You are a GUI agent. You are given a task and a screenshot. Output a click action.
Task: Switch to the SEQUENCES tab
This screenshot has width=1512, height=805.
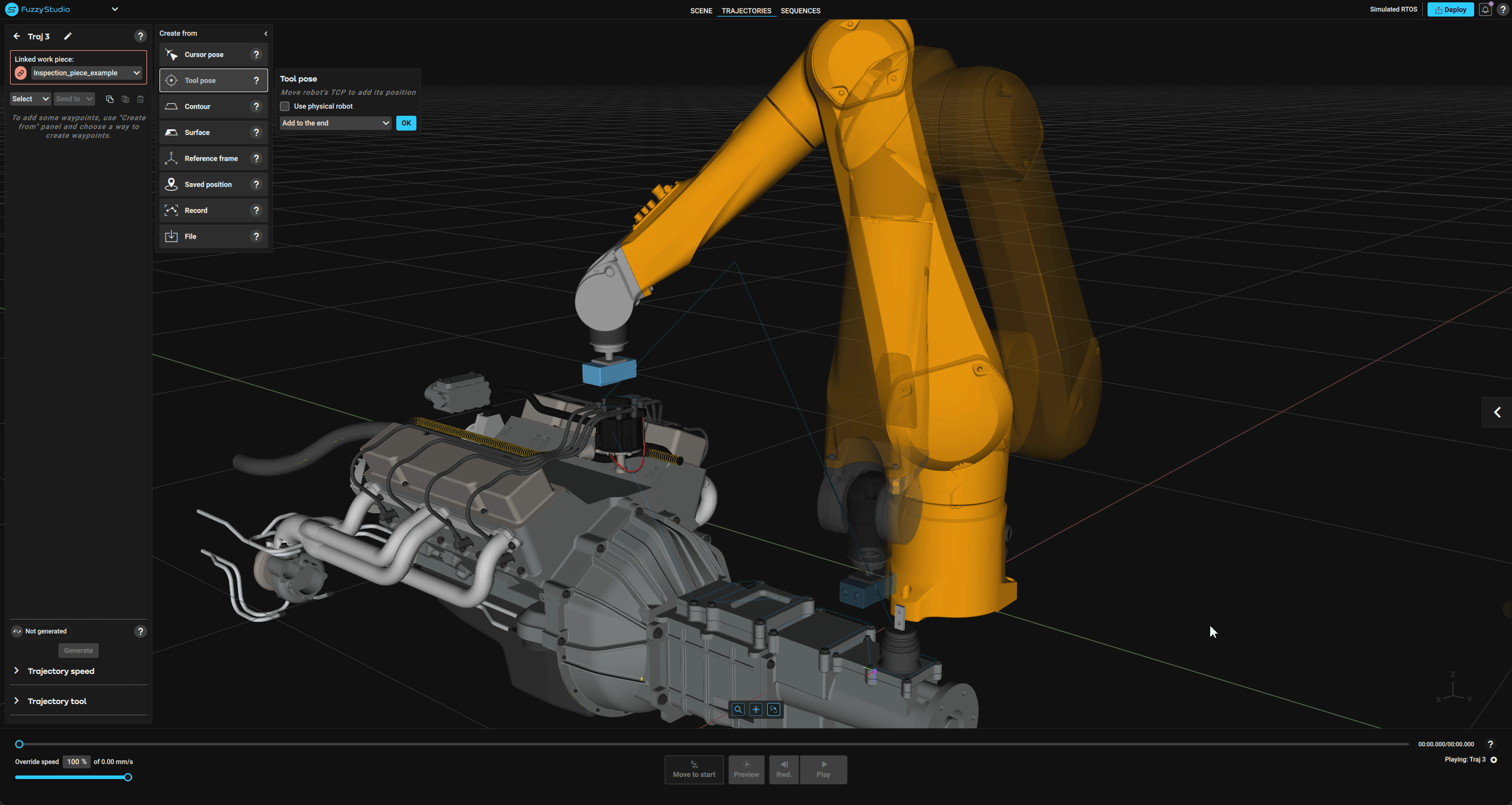(800, 10)
